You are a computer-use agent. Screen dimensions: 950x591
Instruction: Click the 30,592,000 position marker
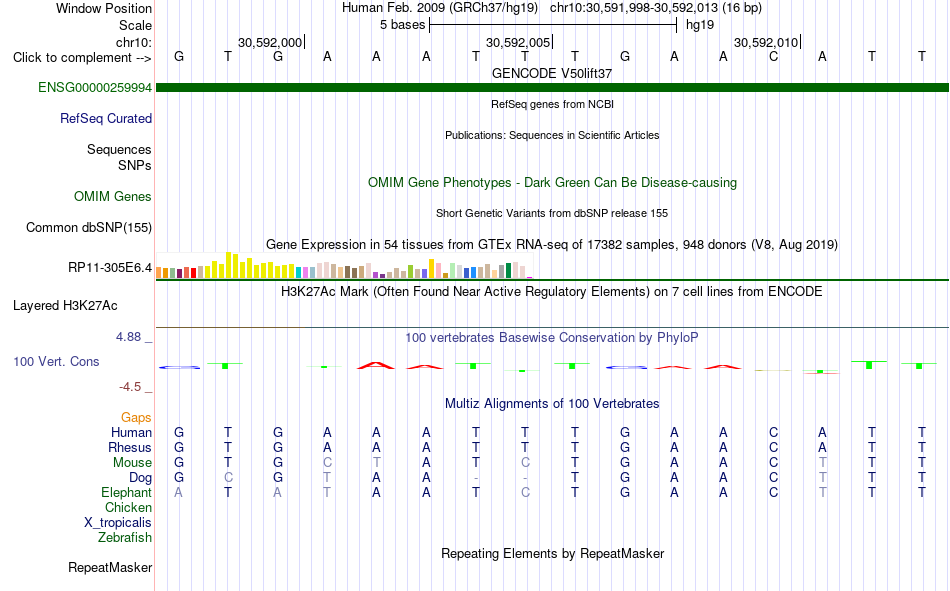(270, 42)
